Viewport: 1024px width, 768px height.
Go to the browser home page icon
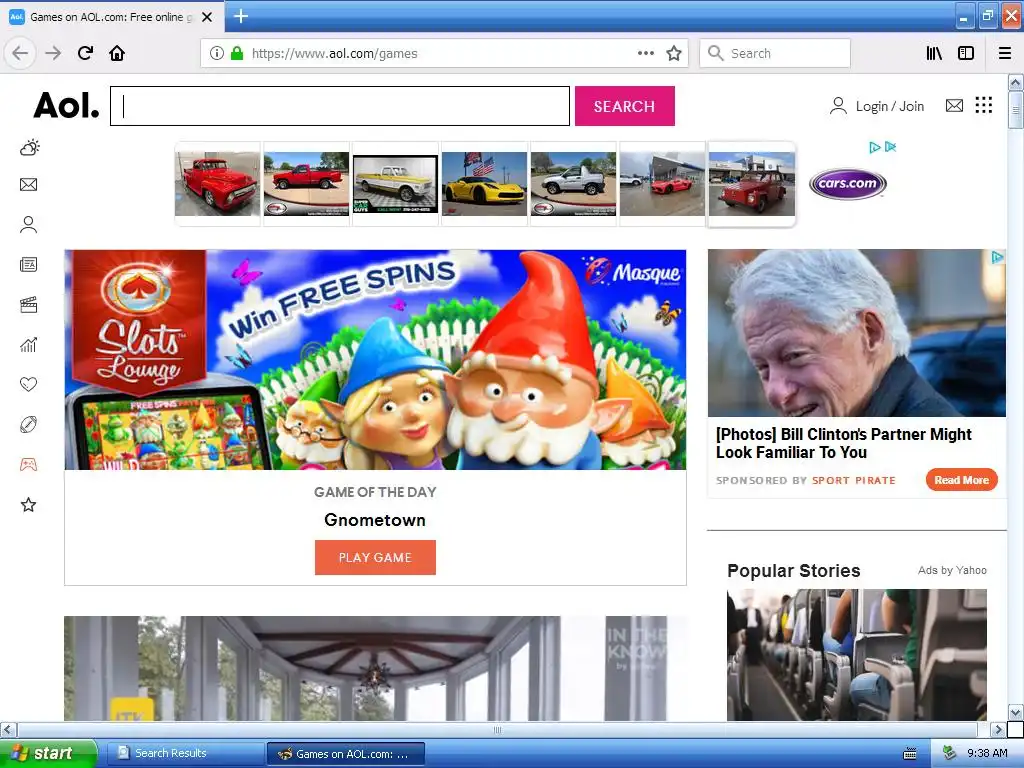pos(117,53)
